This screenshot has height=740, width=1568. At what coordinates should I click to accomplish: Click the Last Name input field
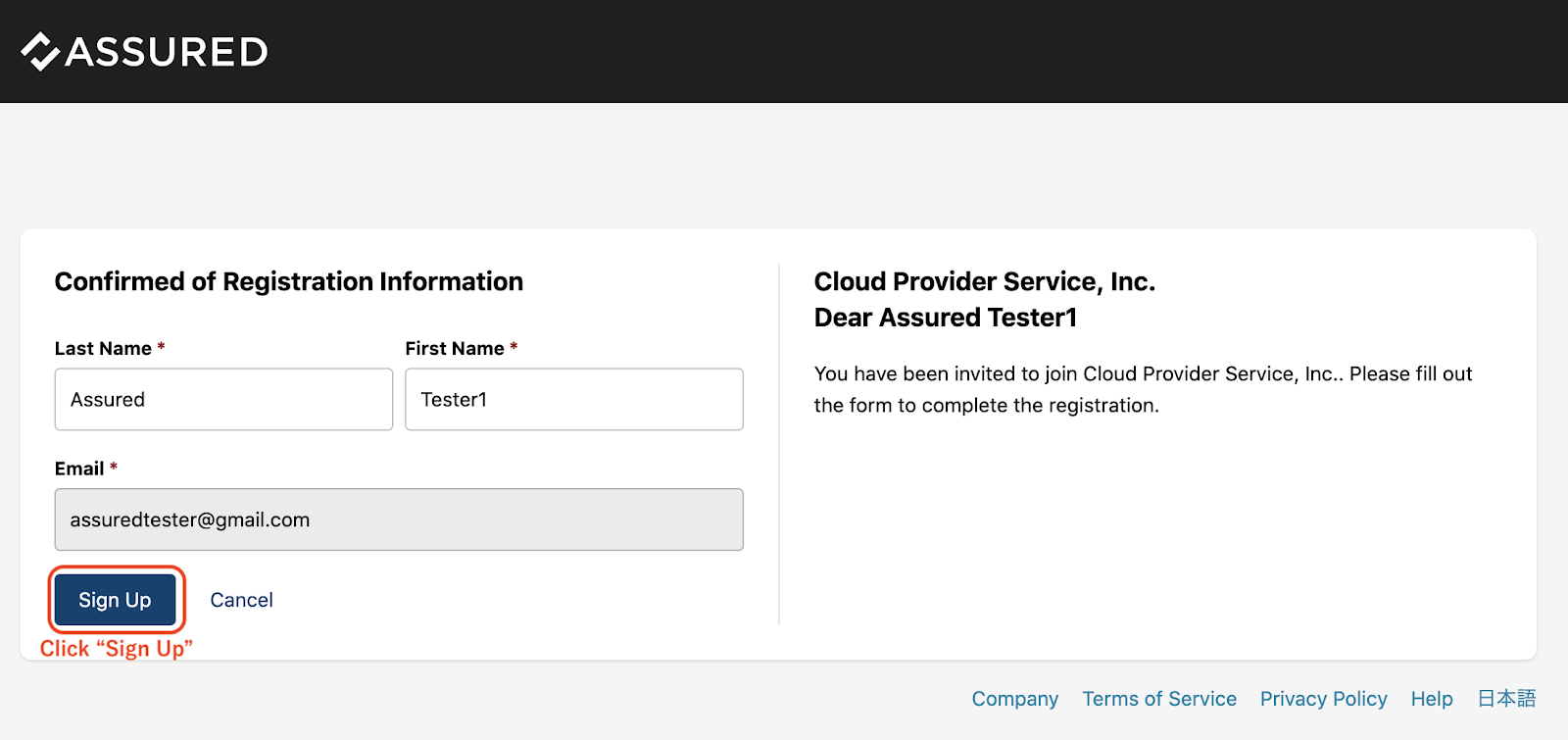223,399
